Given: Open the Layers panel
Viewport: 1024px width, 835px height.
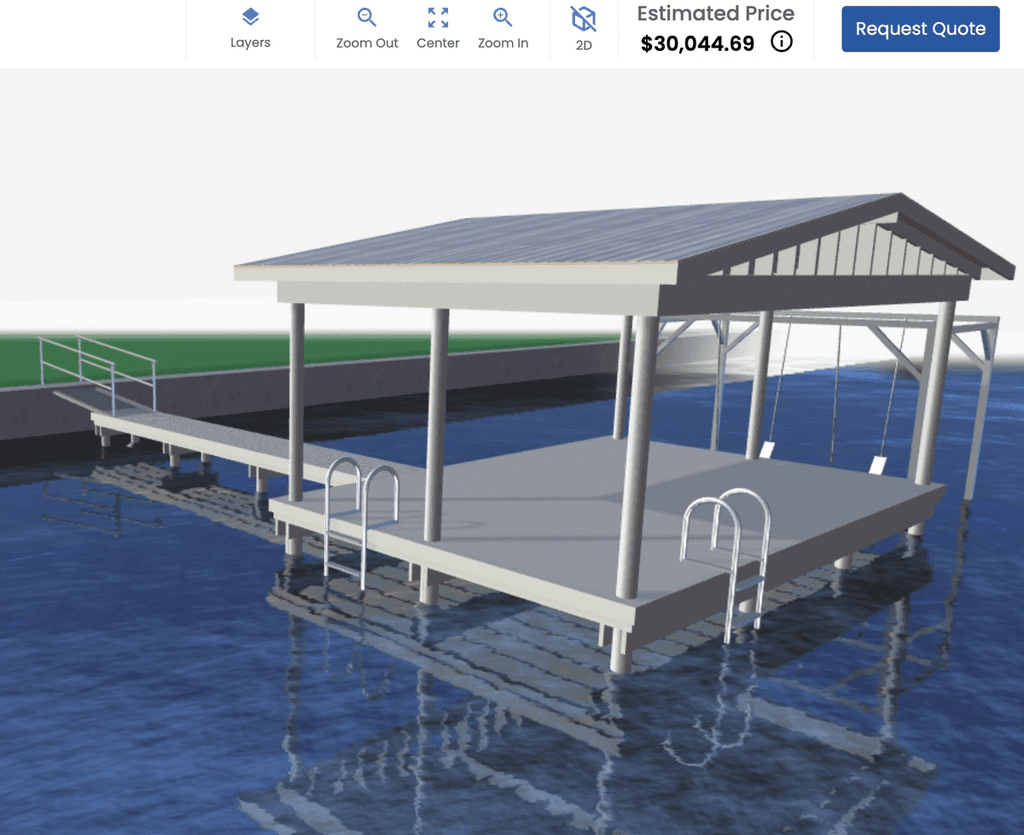Looking at the screenshot, I should tap(249, 30).
